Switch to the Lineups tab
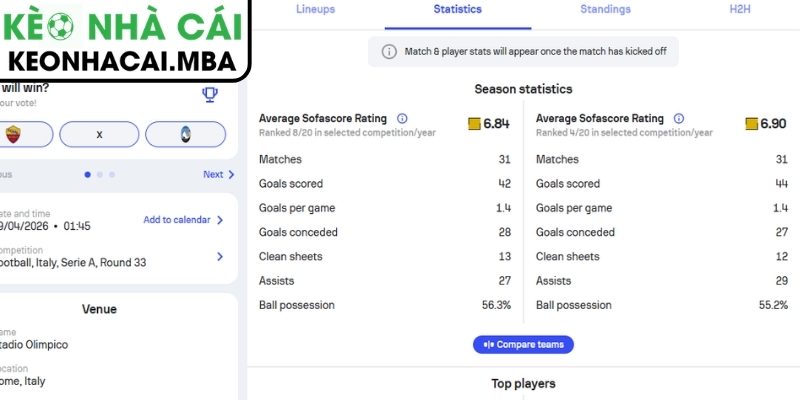Image resolution: width=800 pixels, height=400 pixels. pyautogui.click(x=316, y=10)
